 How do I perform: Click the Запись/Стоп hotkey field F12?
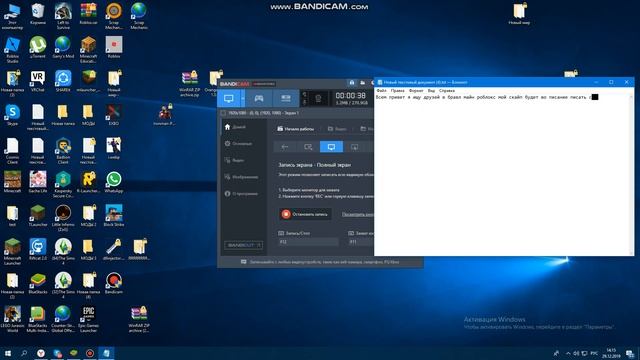coord(308,242)
